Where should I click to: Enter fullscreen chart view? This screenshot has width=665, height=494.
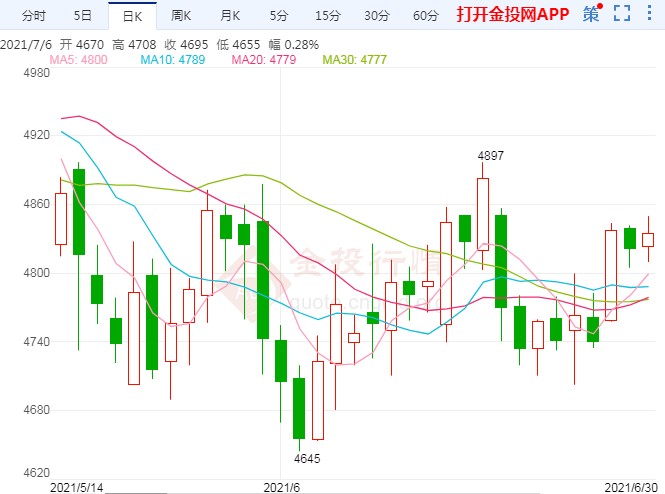622,14
